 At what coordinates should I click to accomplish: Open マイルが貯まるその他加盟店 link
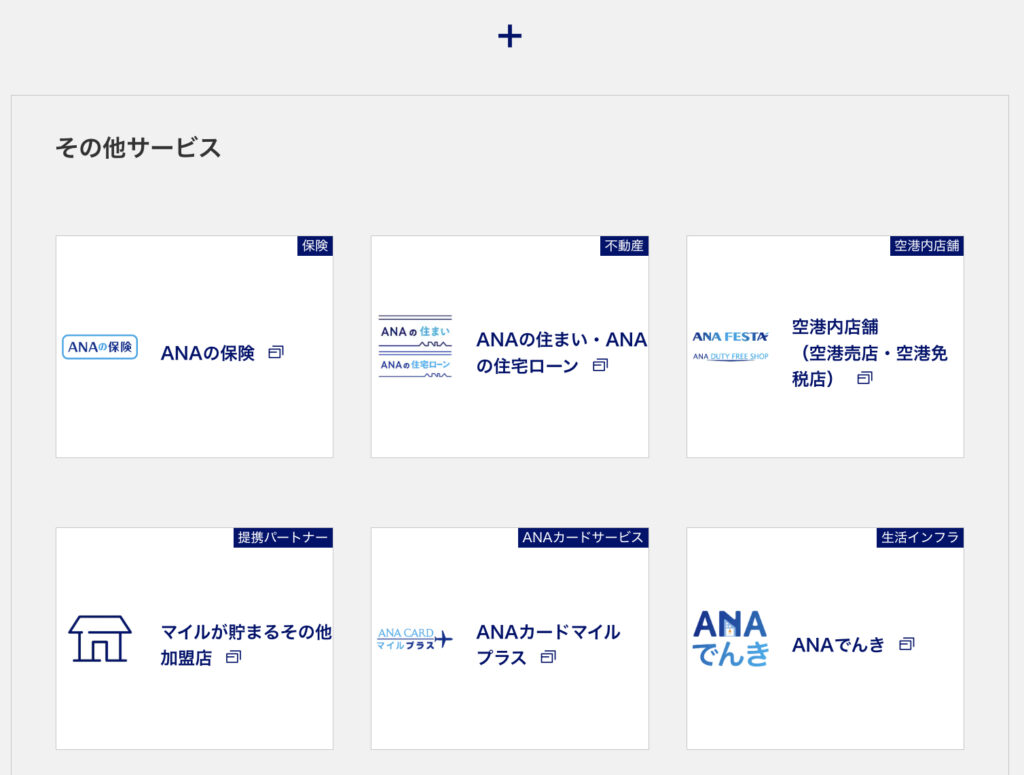click(245, 644)
